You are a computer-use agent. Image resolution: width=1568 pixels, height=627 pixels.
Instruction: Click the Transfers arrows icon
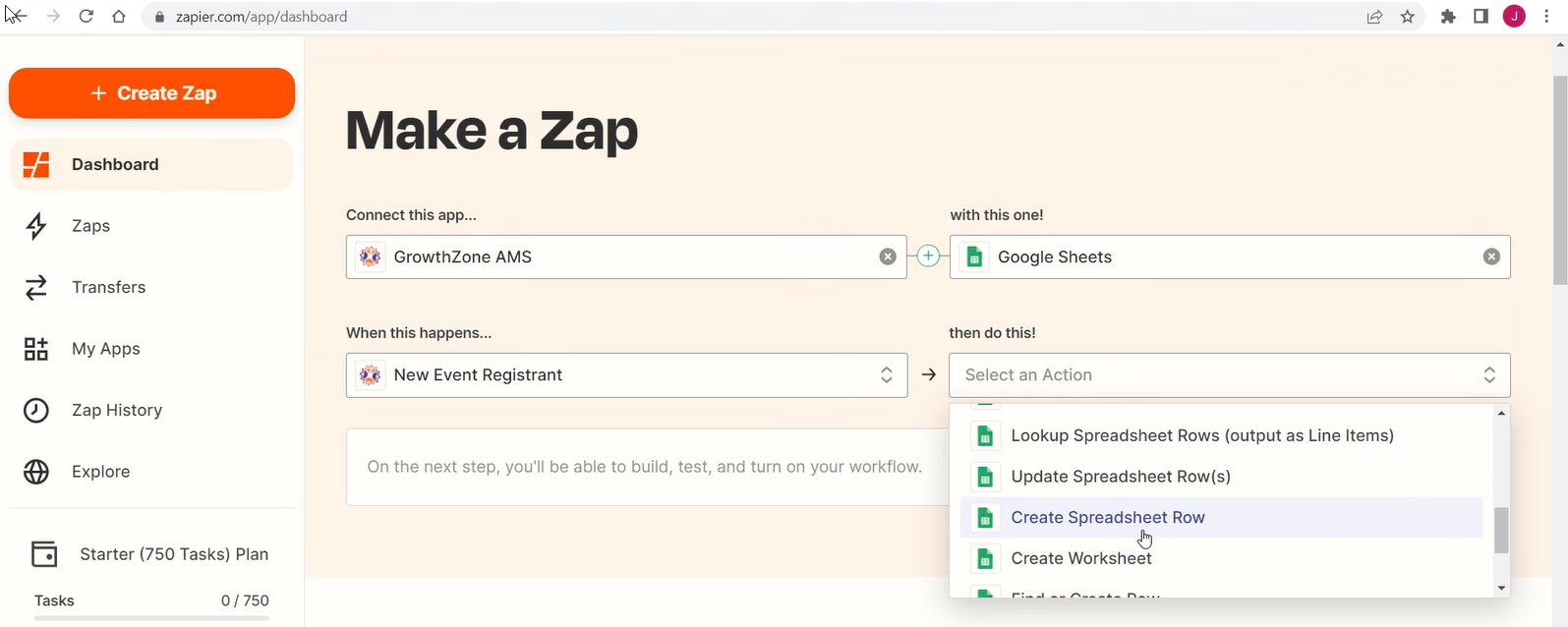36,287
